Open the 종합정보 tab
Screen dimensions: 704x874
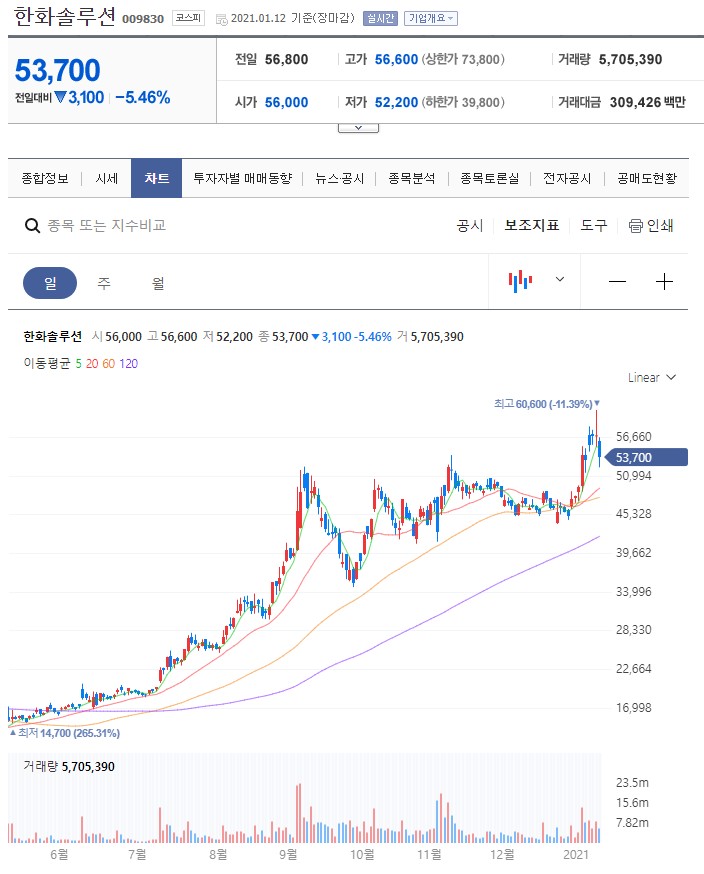click(45, 178)
